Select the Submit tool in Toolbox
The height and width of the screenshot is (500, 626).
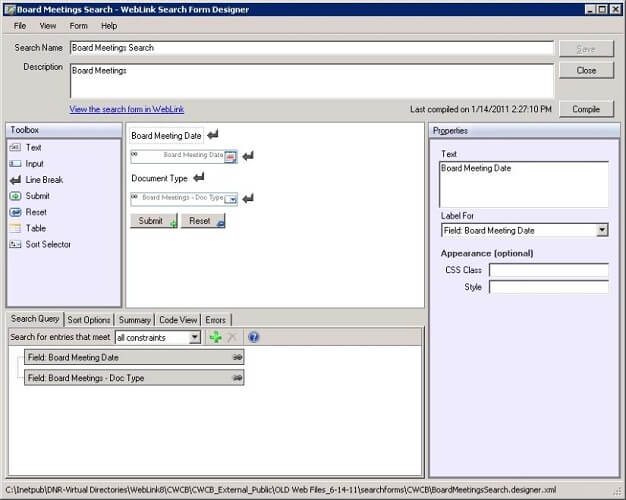pos(30,196)
